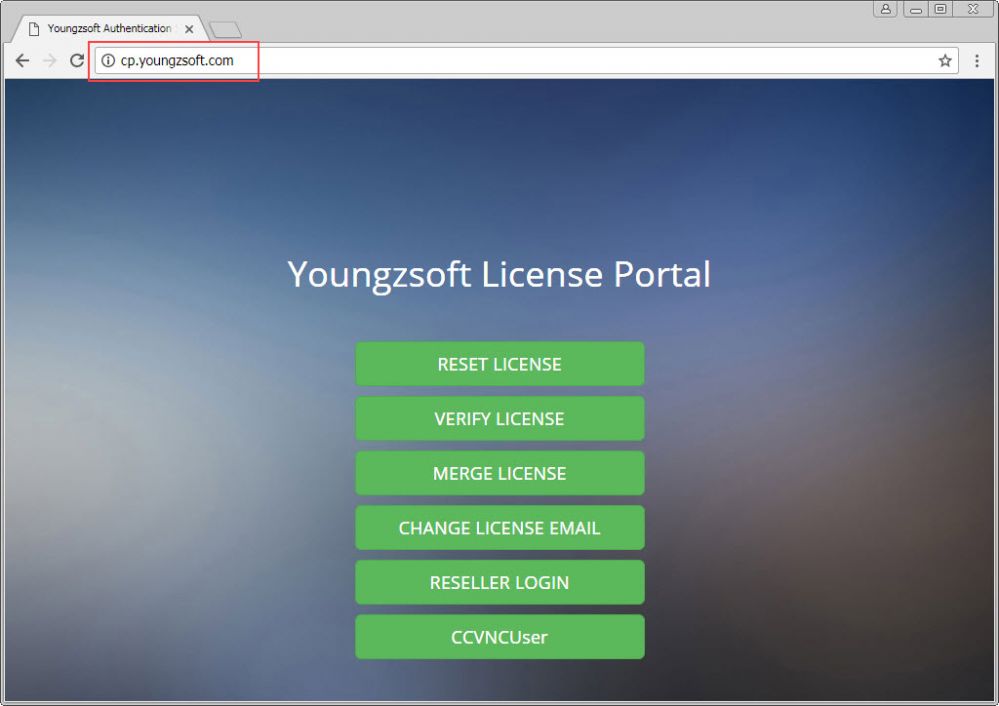The image size is (999, 706).
Task: Reload the current page
Action: 77,61
